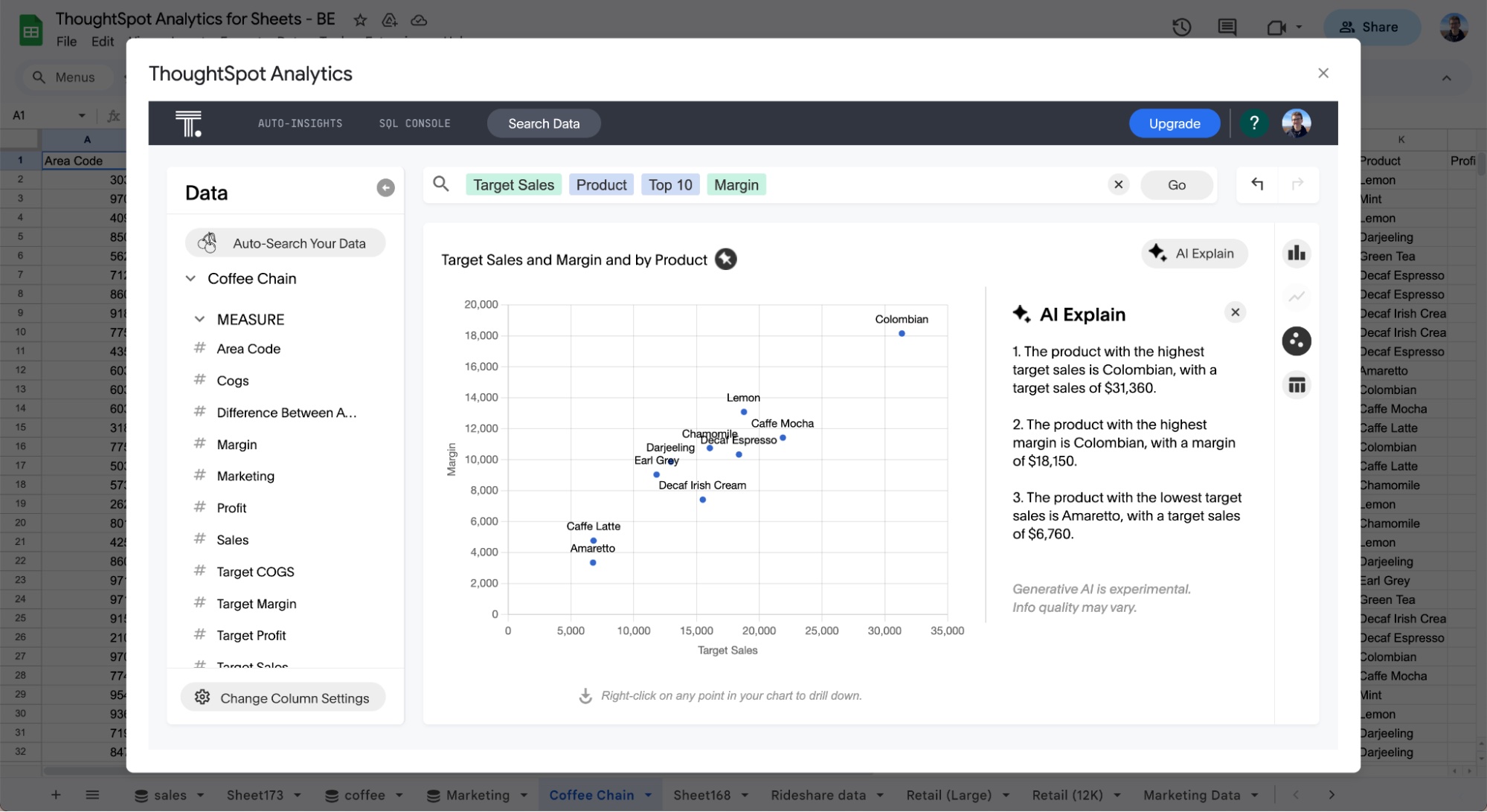The image size is (1487, 812).
Task: Redo the search step
Action: click(1298, 184)
